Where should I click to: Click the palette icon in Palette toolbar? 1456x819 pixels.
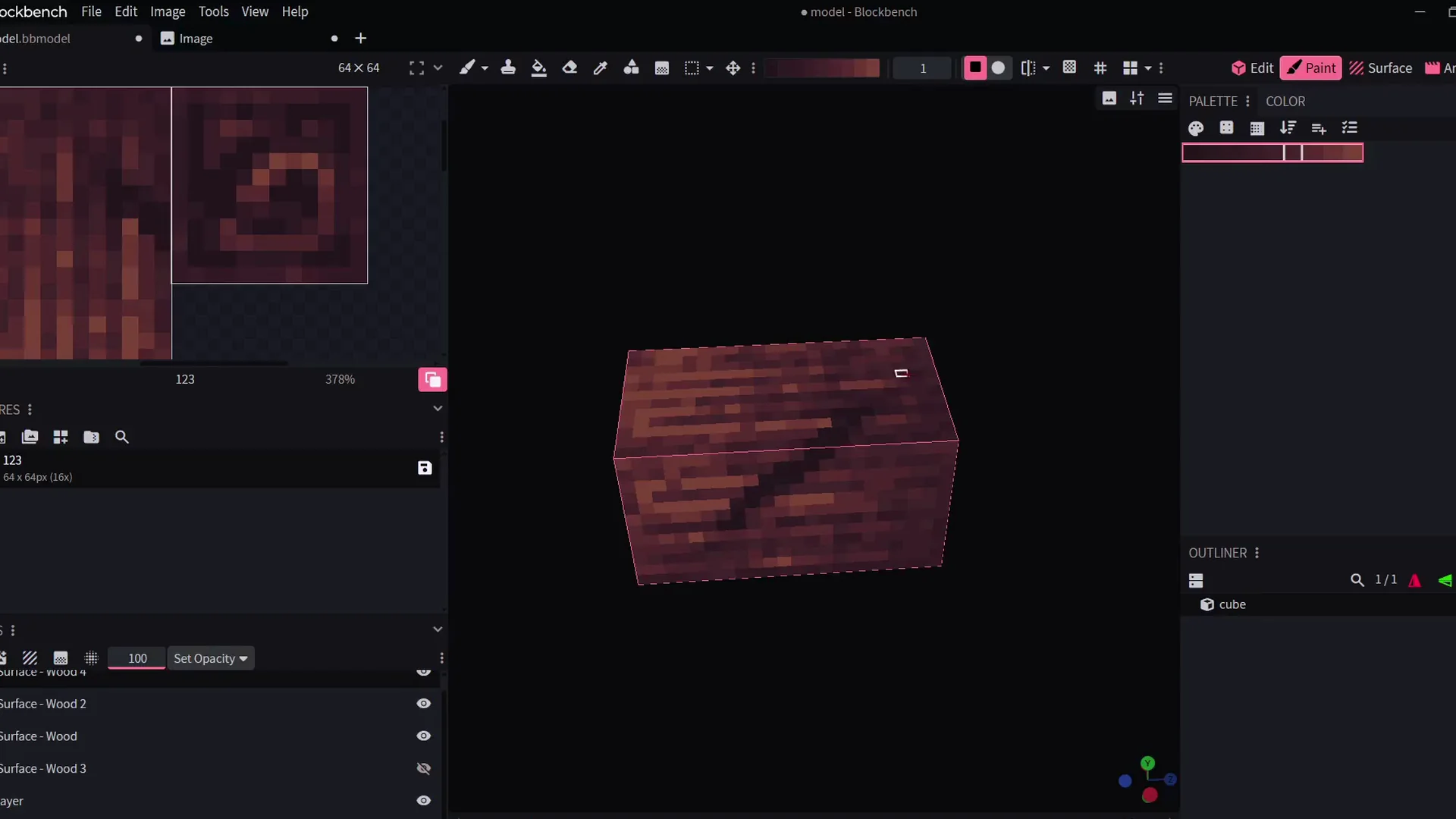click(1196, 128)
